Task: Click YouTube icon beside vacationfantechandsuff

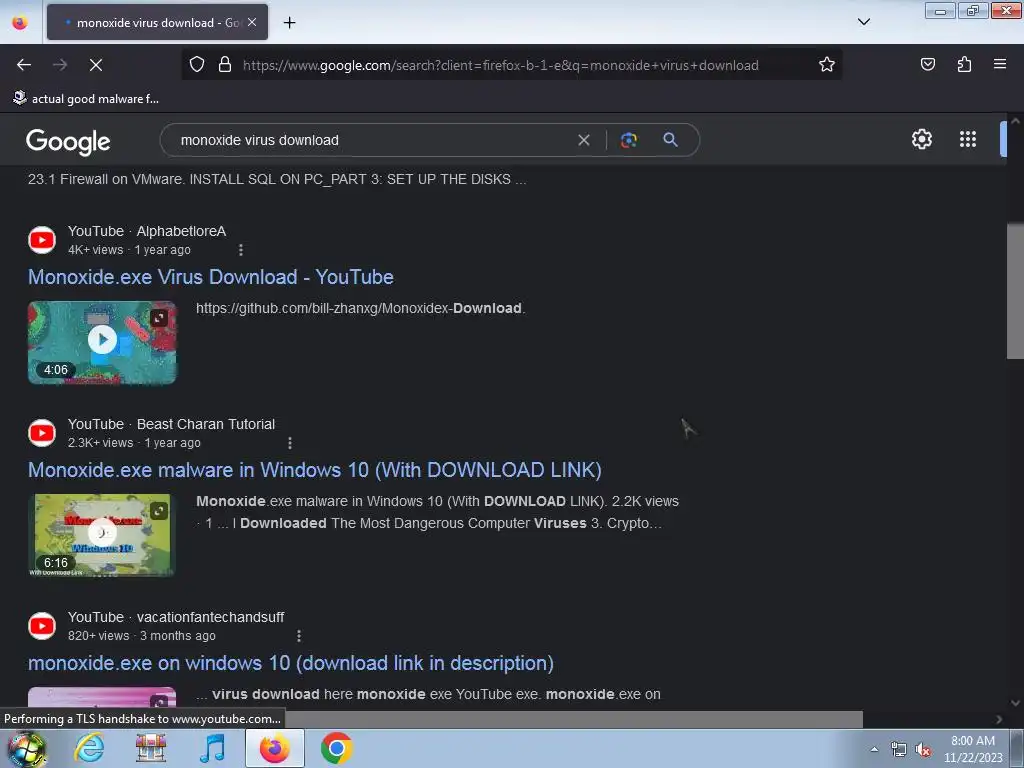Action: [x=42, y=626]
